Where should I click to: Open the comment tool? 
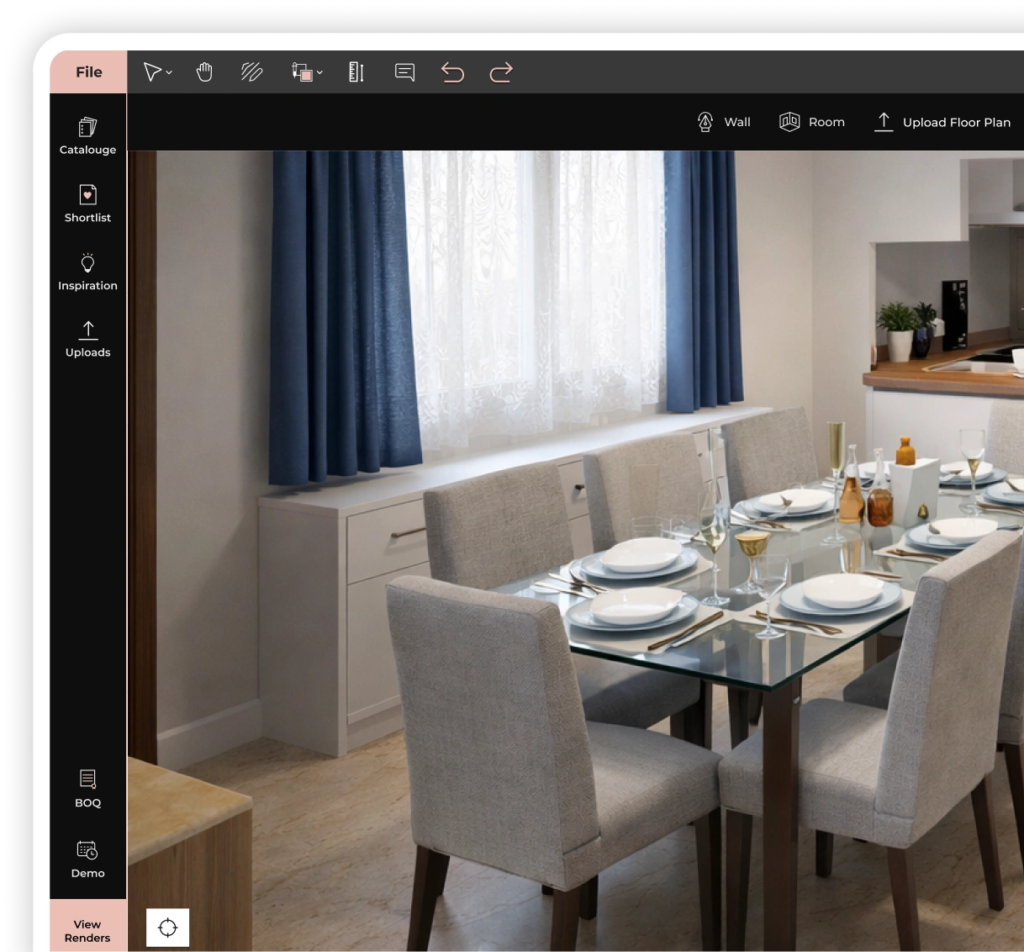tap(405, 72)
